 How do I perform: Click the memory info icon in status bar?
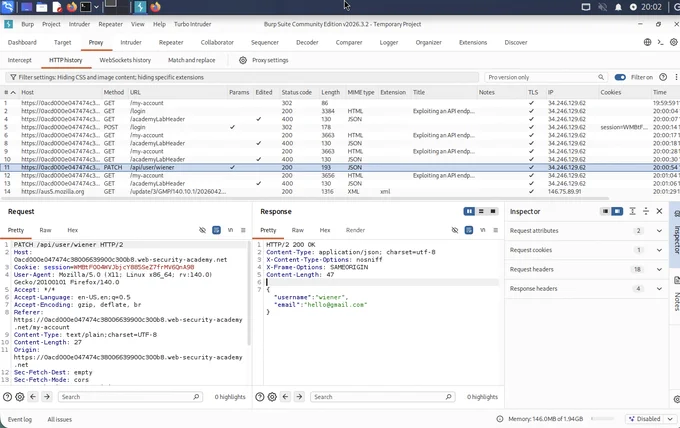tap(500, 419)
